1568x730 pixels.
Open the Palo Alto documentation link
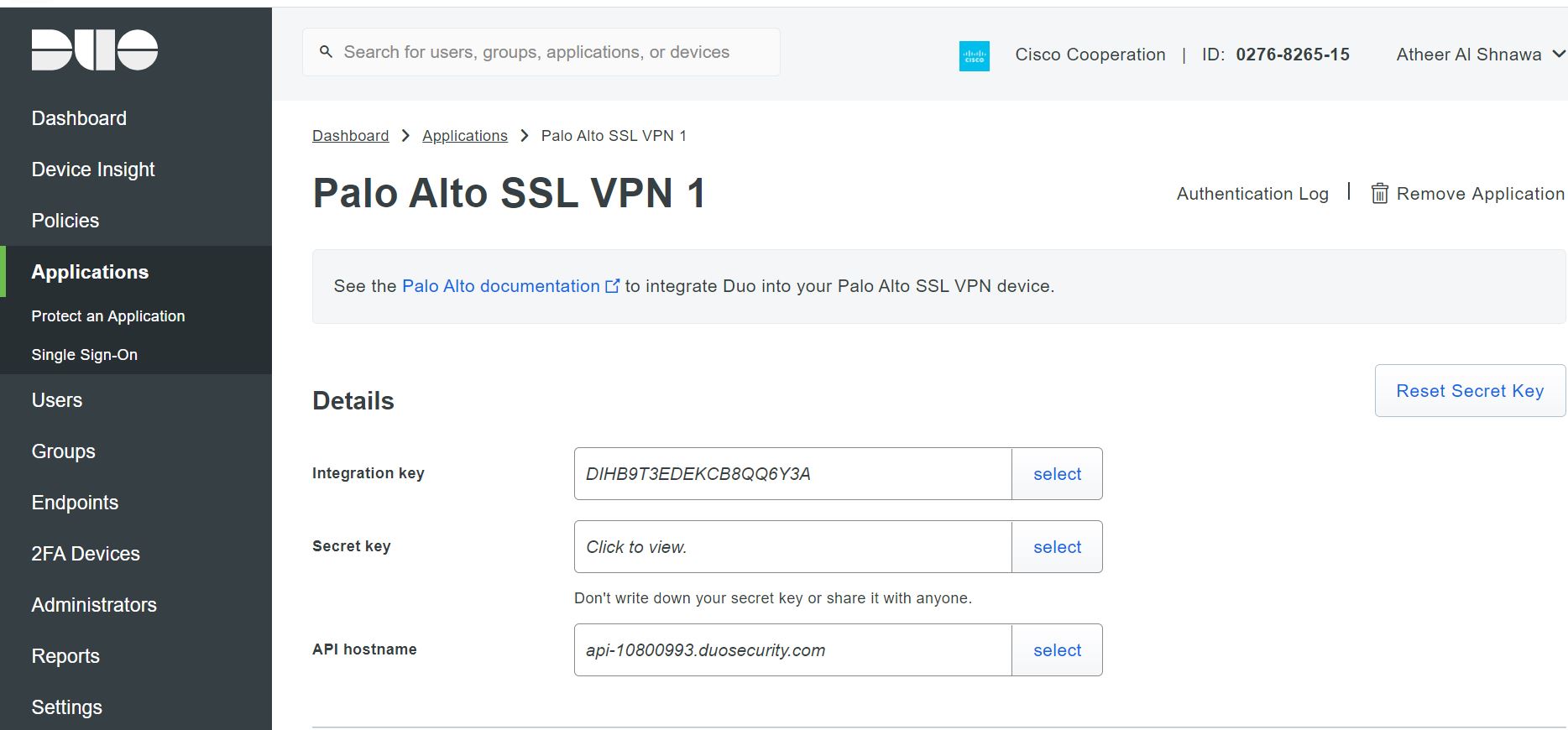click(x=501, y=286)
